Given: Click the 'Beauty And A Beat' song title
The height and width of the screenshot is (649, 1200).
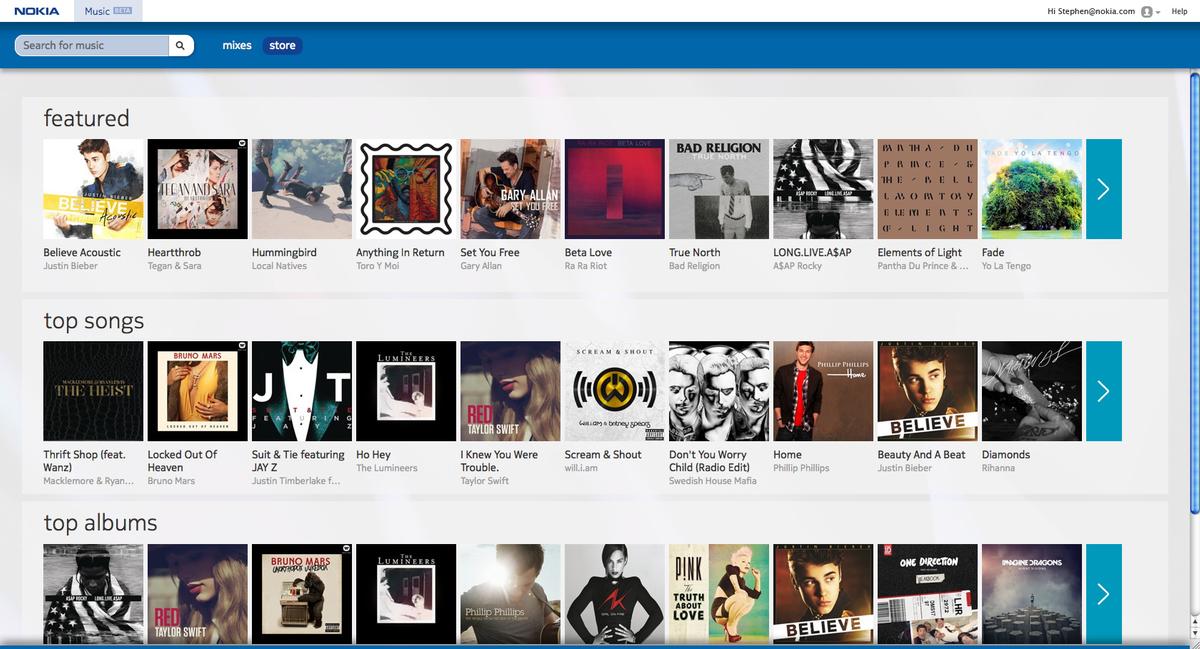Looking at the screenshot, I should coord(922,455).
